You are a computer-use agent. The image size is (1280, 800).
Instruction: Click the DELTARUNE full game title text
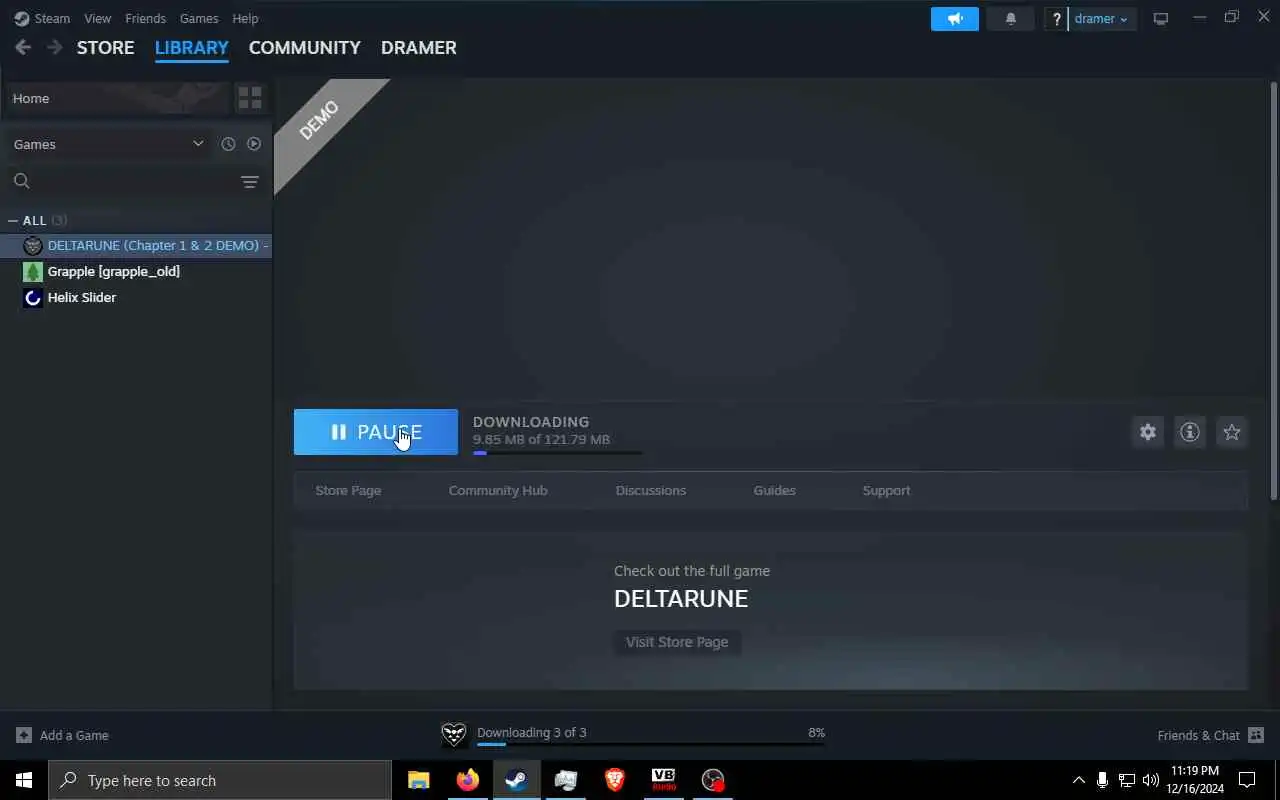681,599
